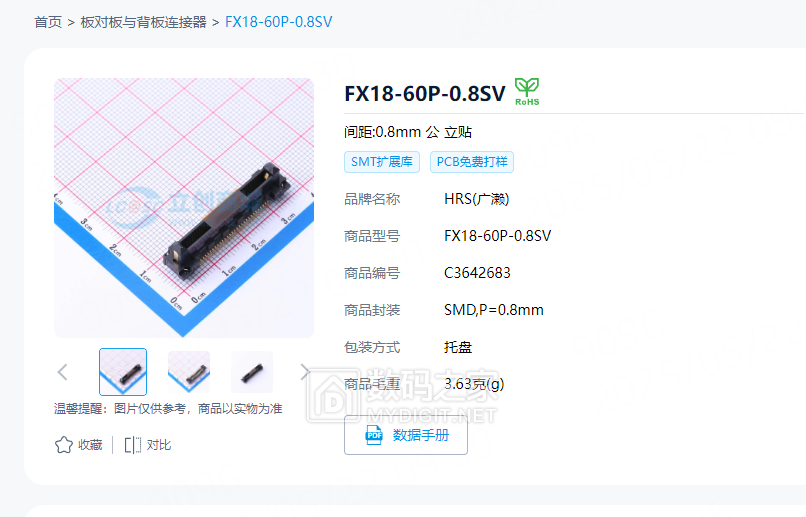Click the star favorite icon

[64, 445]
